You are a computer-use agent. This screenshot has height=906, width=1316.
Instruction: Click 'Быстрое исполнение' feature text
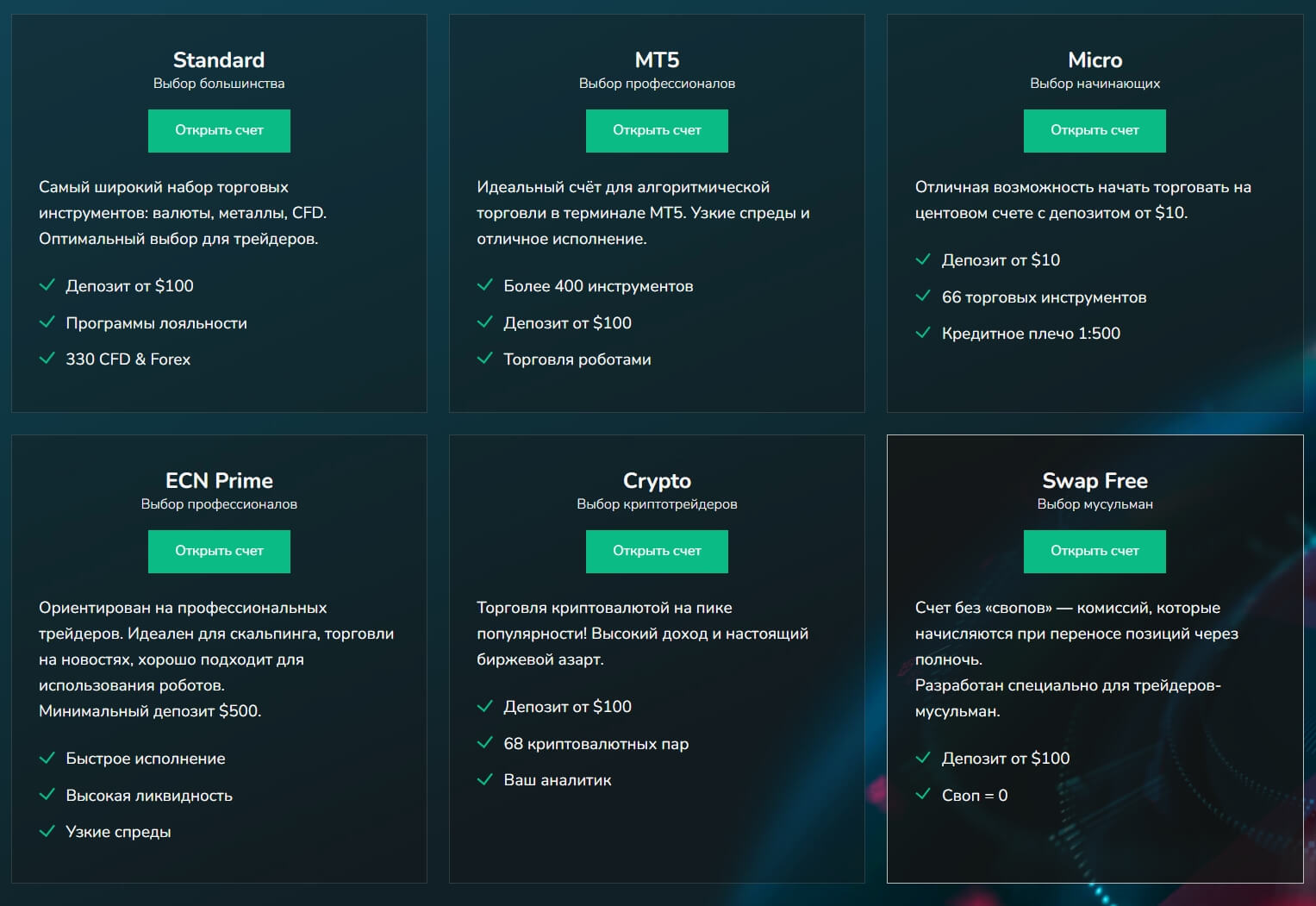146,759
